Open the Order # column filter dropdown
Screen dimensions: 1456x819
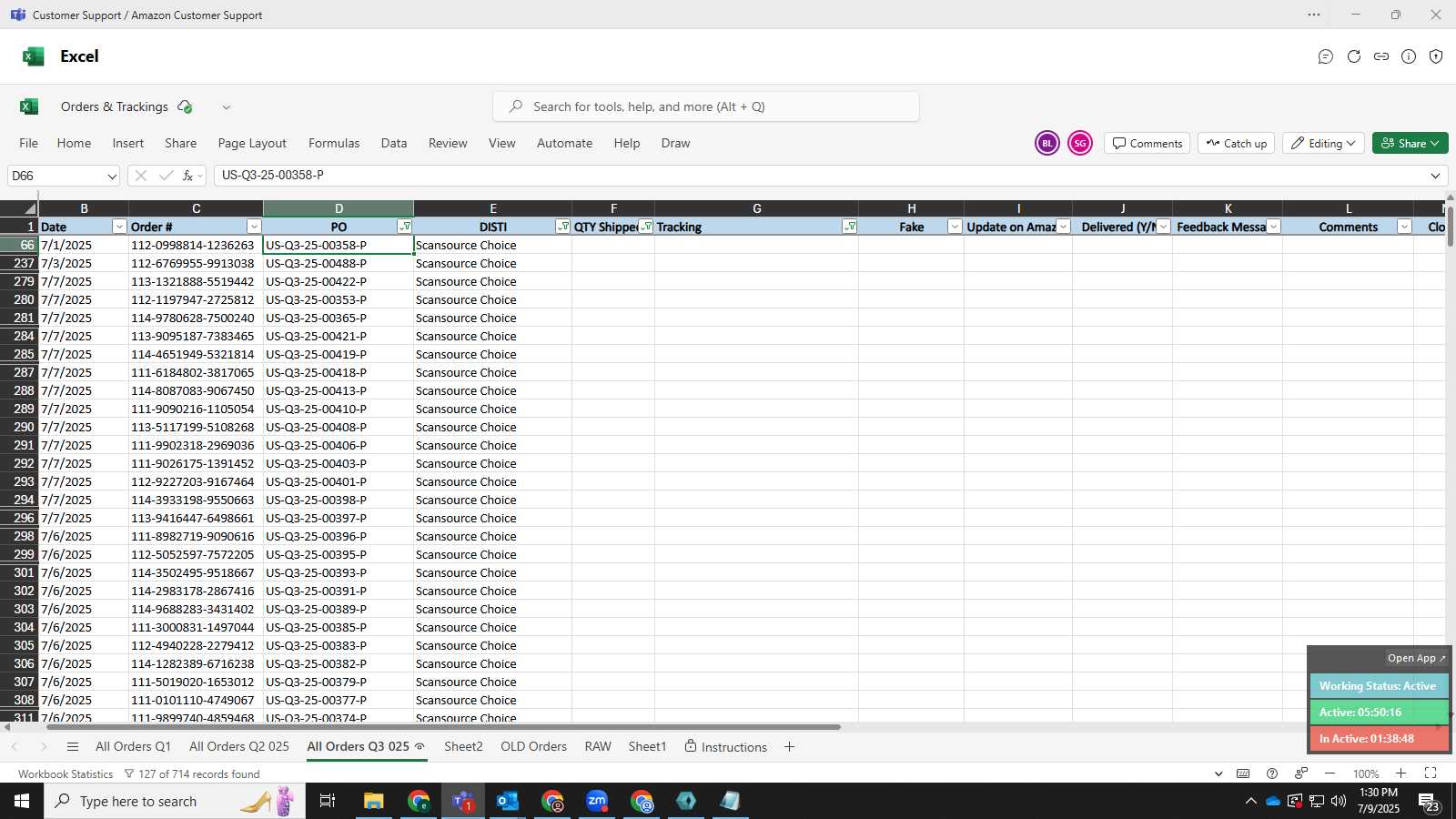pyautogui.click(x=254, y=227)
